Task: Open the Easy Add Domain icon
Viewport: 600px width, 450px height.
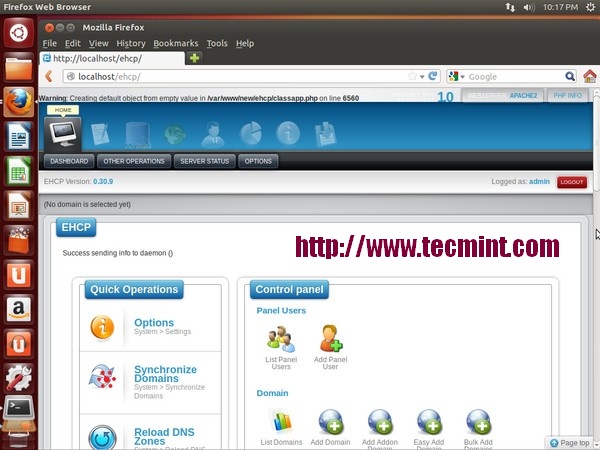Action: (x=429, y=422)
